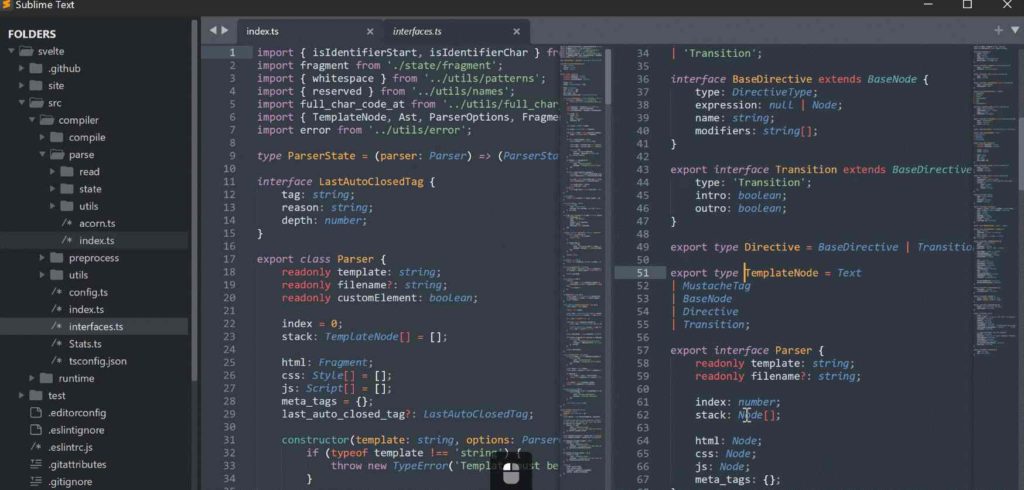Close the index.ts tab

coord(370,31)
